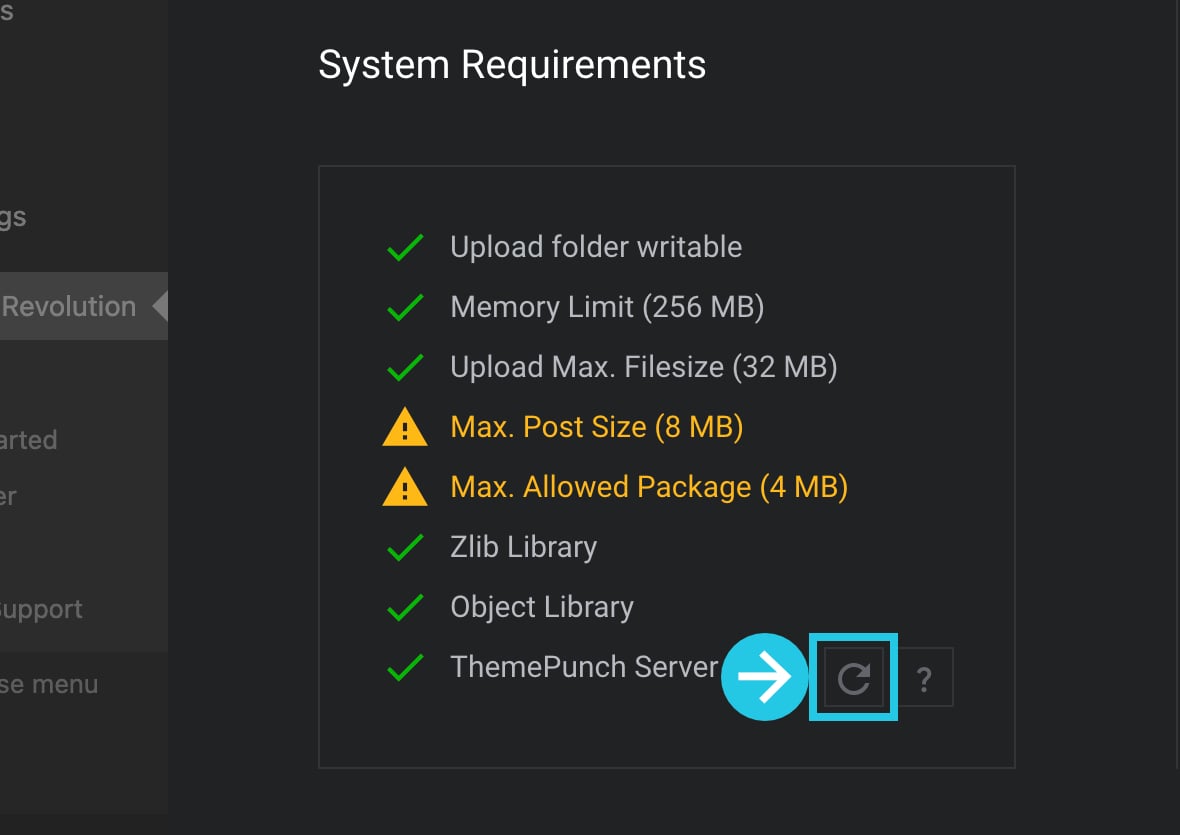This screenshot has width=1180, height=835.
Task: Click the 'Upload Max. Filesize (32 MB)' text
Action: pyautogui.click(x=643, y=368)
